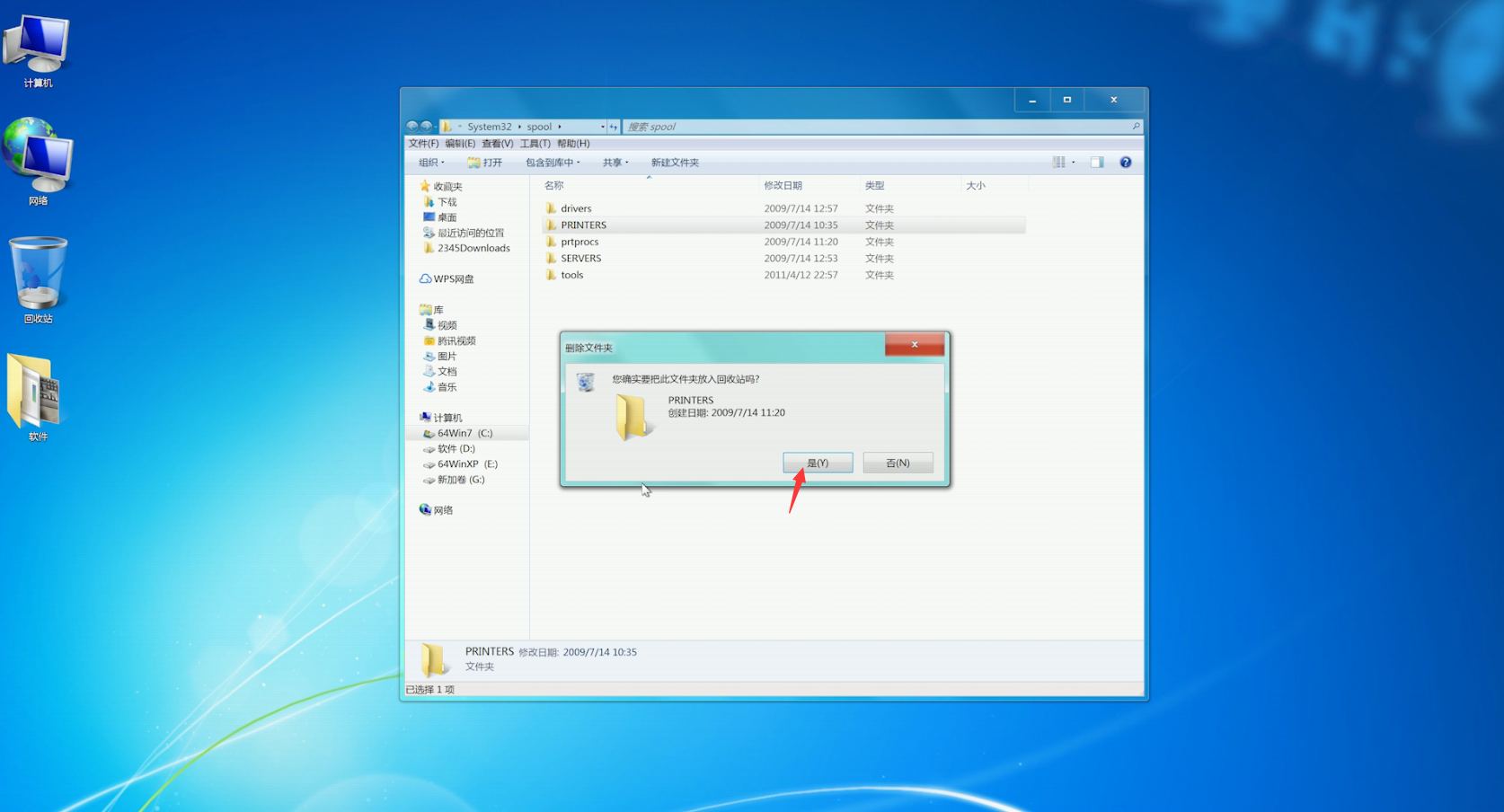Open Explorer help icon
The image size is (1504, 812).
click(1125, 163)
